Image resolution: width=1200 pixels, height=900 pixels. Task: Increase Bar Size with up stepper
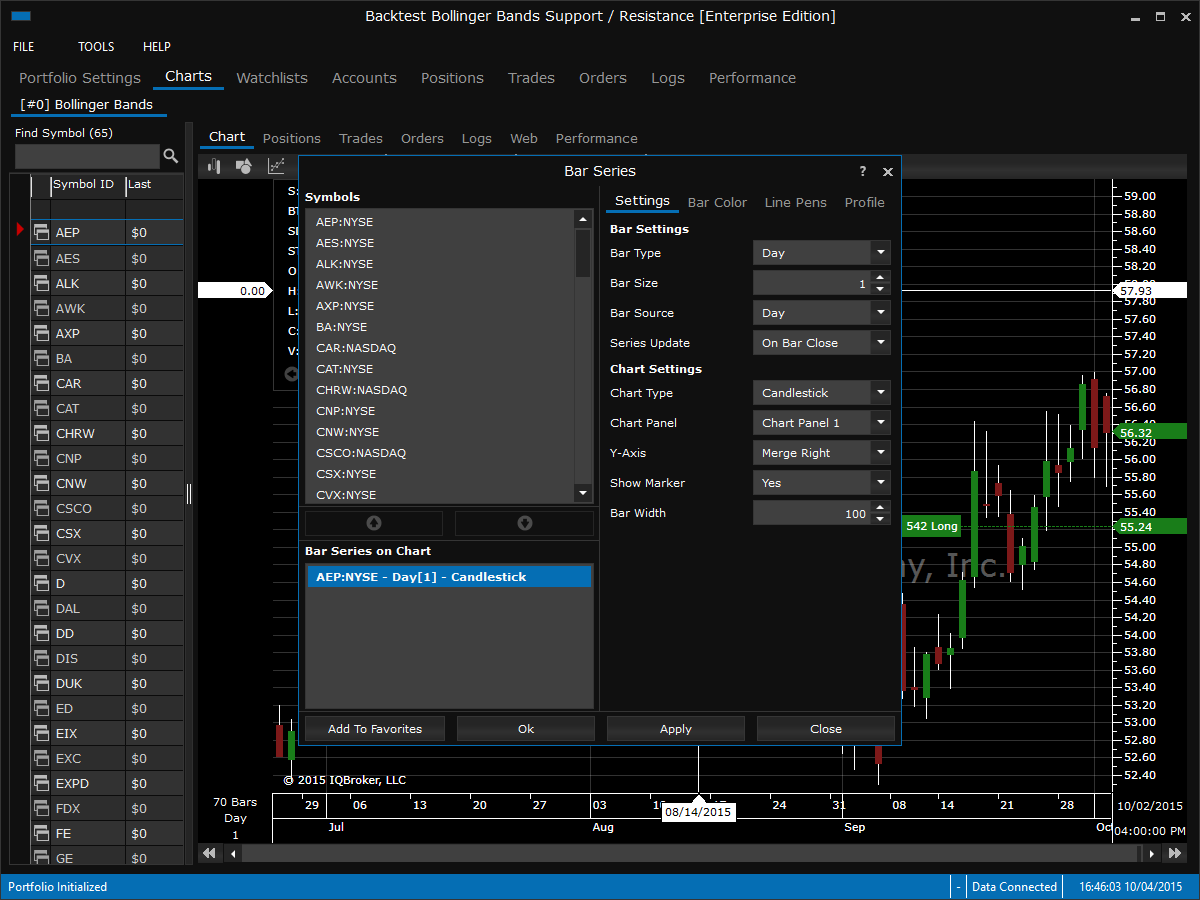point(880,277)
